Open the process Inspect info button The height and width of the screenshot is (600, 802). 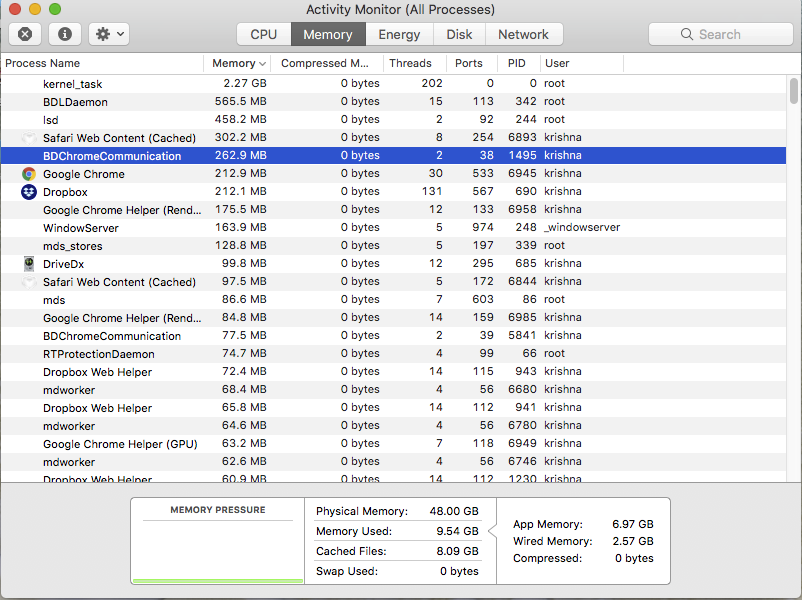(x=64, y=34)
